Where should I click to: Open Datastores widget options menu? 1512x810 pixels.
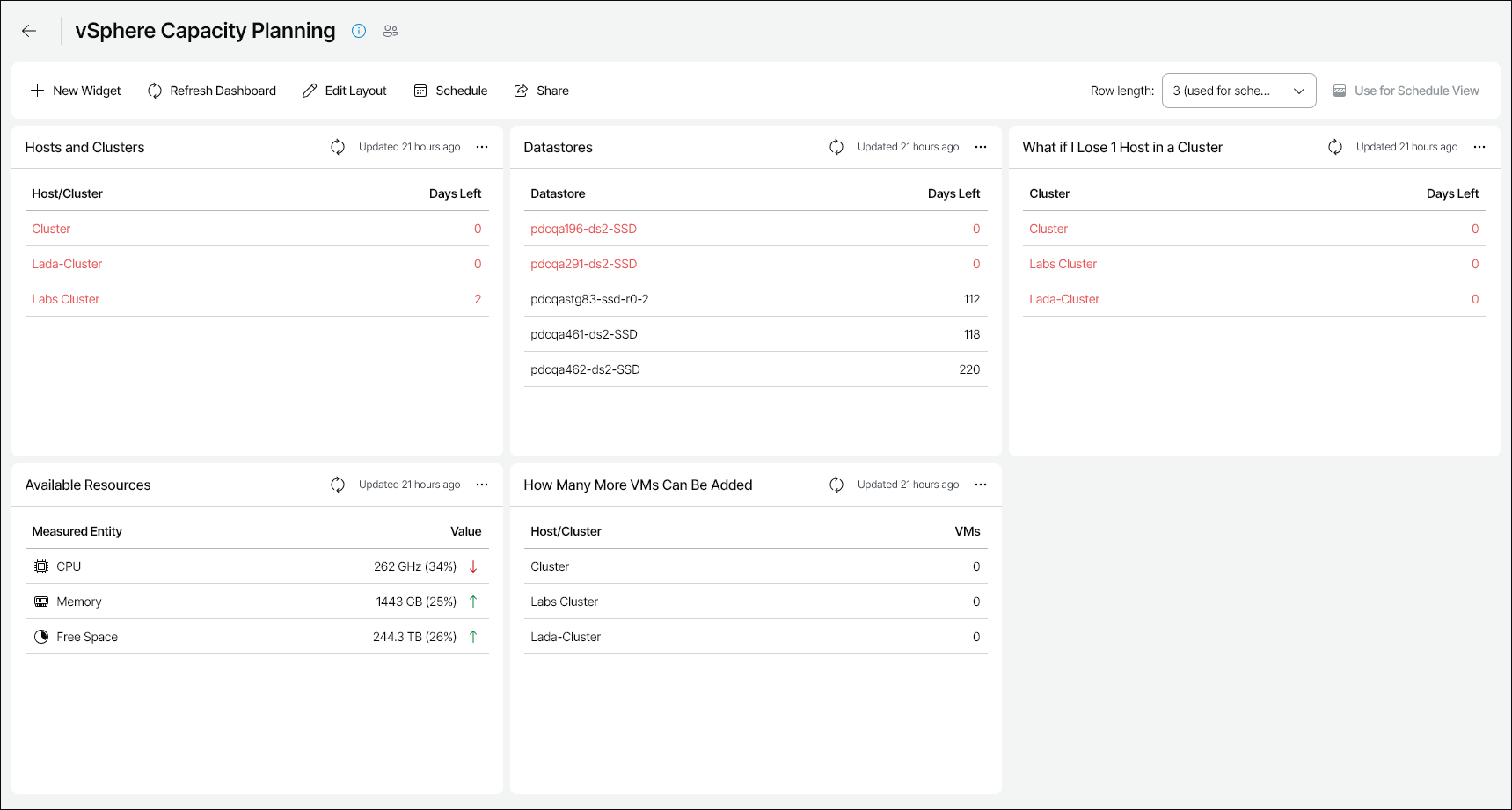coord(981,147)
